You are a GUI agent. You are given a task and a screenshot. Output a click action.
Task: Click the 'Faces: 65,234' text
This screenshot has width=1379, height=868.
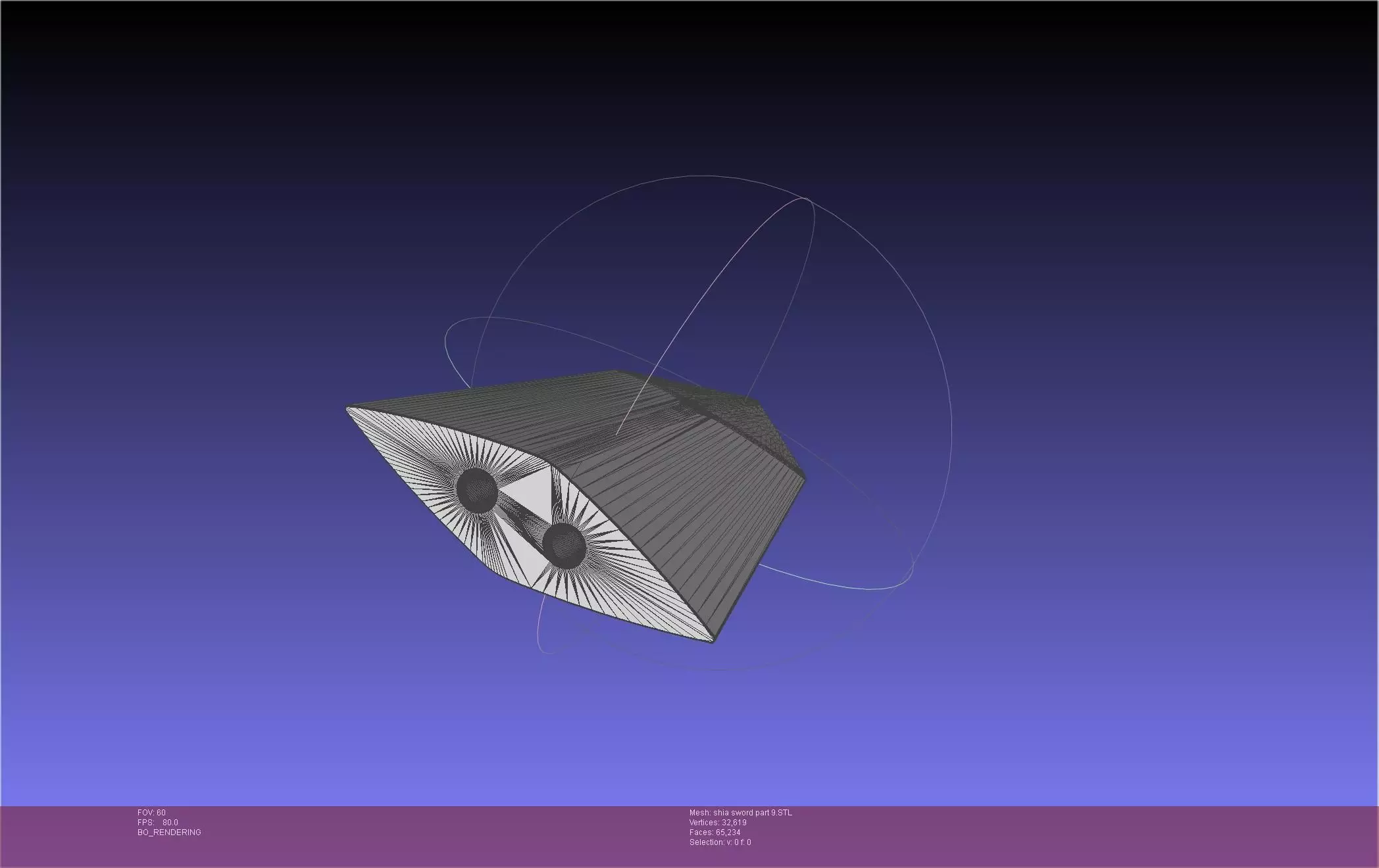pyautogui.click(x=715, y=832)
